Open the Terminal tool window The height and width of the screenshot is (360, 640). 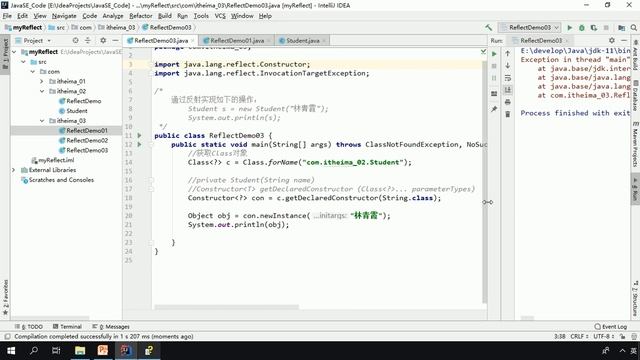(x=67, y=327)
